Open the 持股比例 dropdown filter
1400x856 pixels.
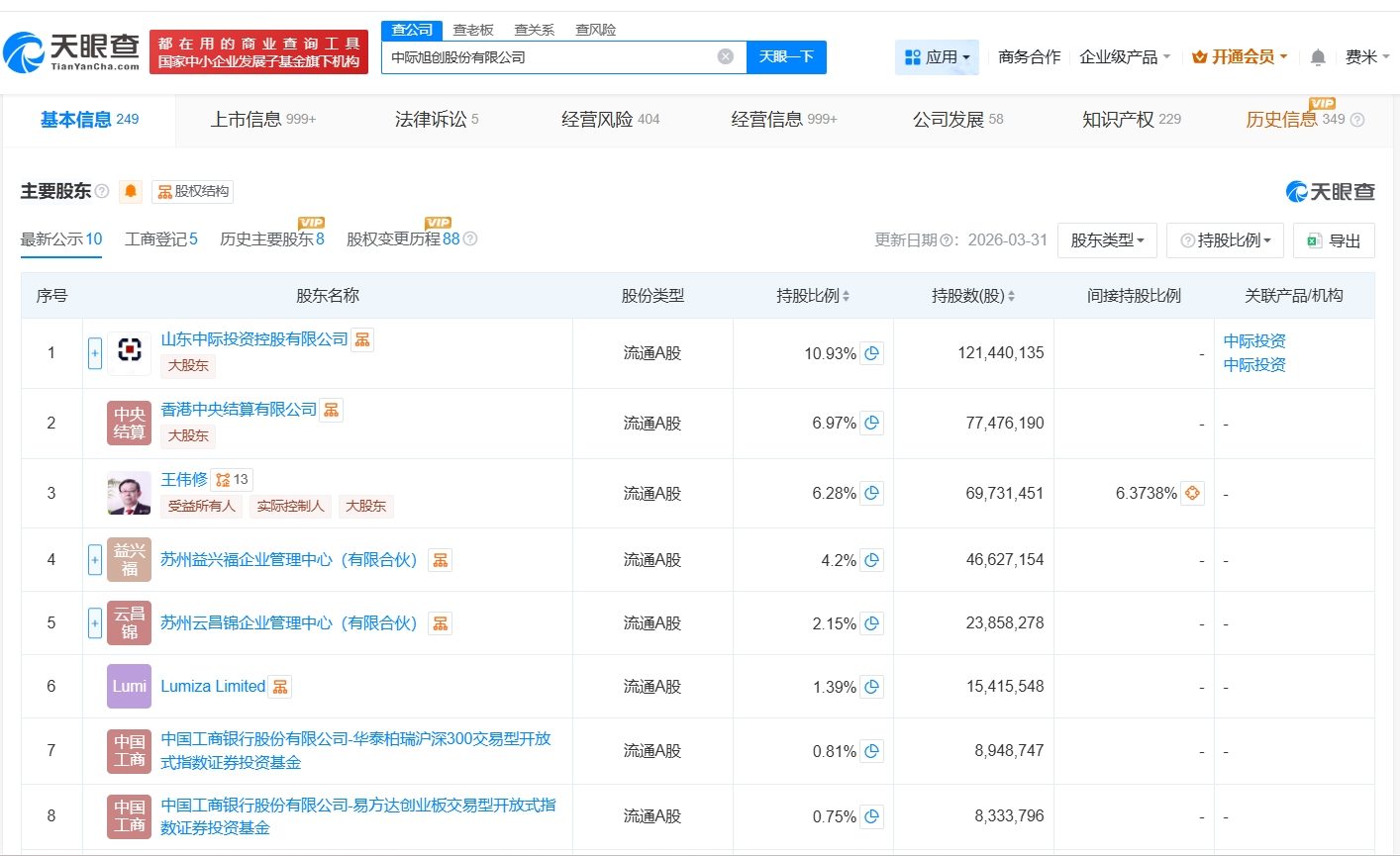click(1225, 240)
